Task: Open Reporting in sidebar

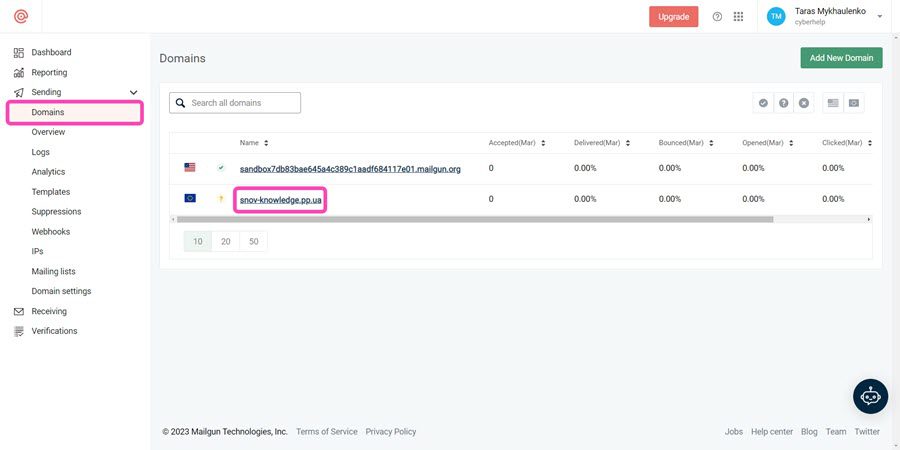Action: click(49, 72)
